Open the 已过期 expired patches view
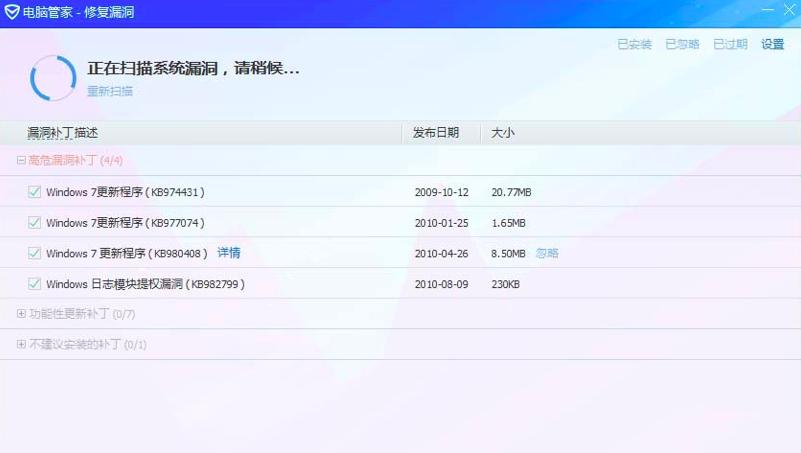Viewport: 801px width, 453px height. tap(730, 44)
